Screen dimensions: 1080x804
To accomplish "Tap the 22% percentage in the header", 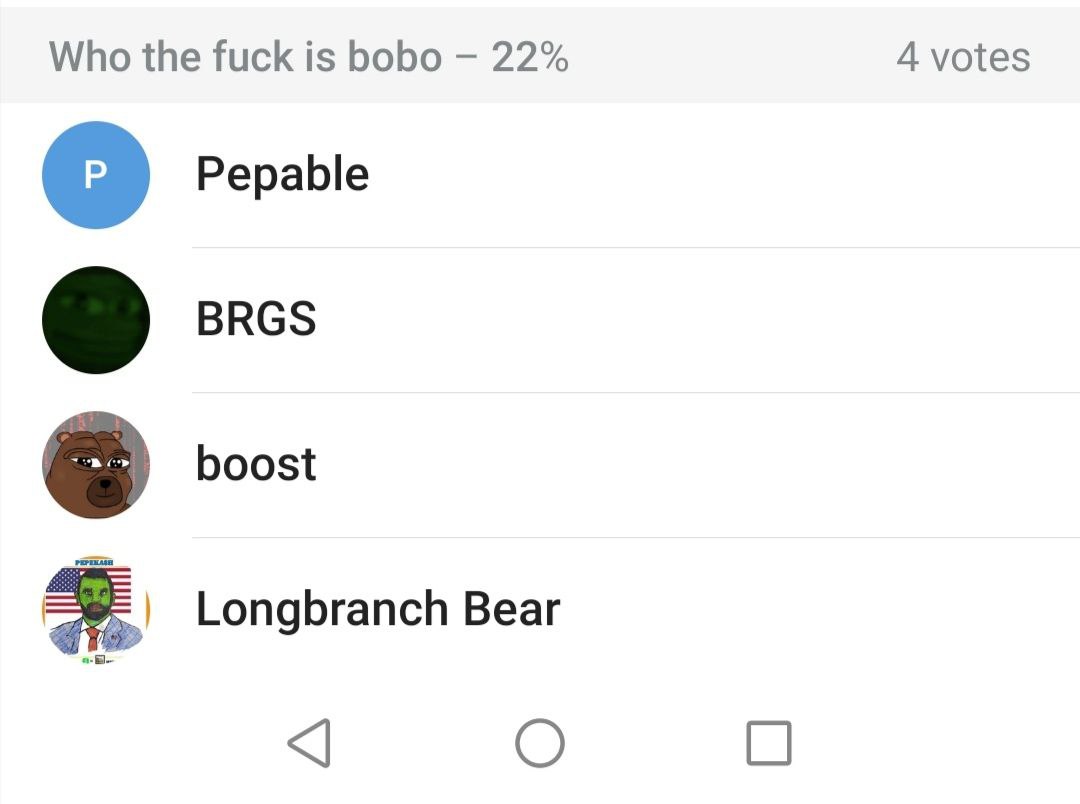I will (530, 56).
